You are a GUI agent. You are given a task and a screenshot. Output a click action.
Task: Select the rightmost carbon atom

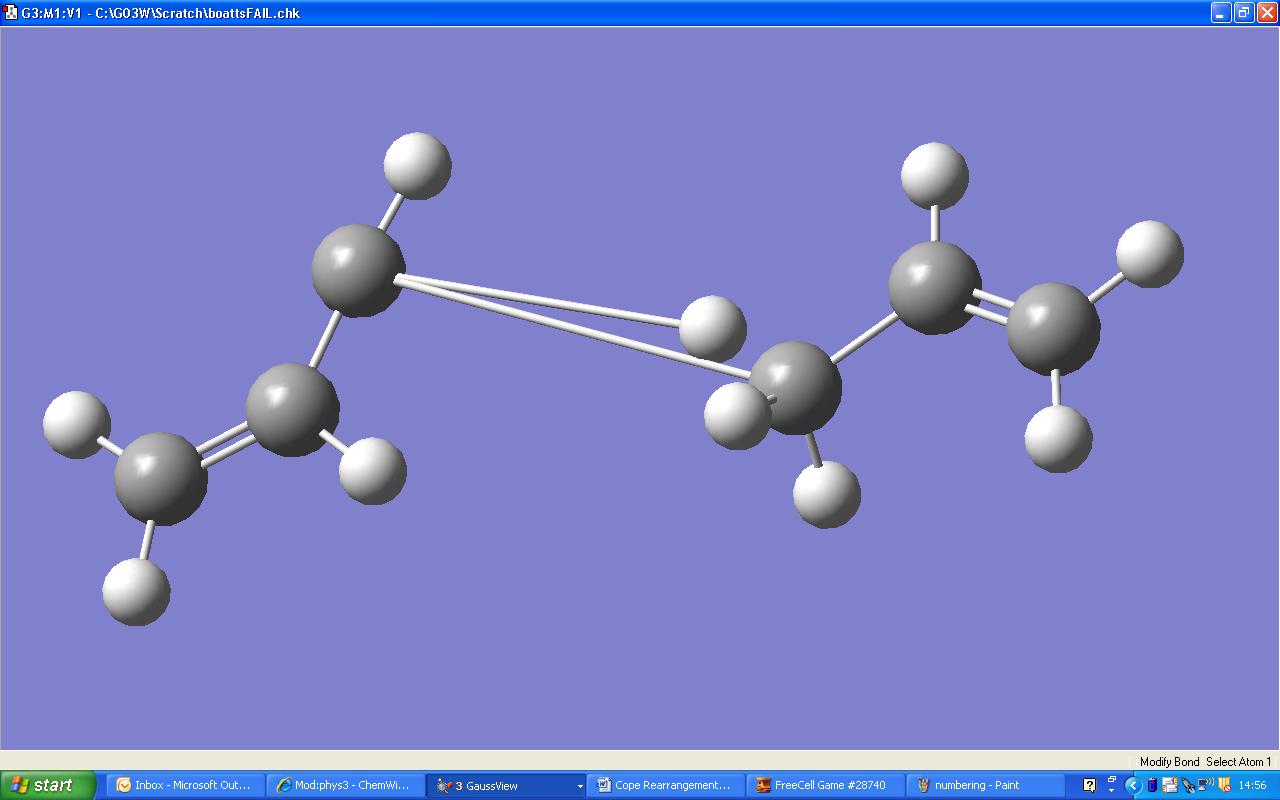(x=1053, y=328)
